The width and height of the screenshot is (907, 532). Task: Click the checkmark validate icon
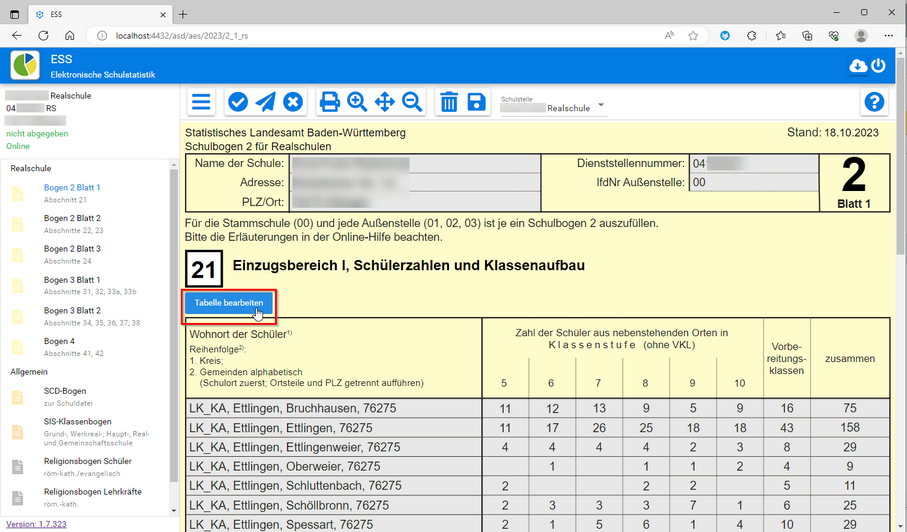click(x=238, y=102)
